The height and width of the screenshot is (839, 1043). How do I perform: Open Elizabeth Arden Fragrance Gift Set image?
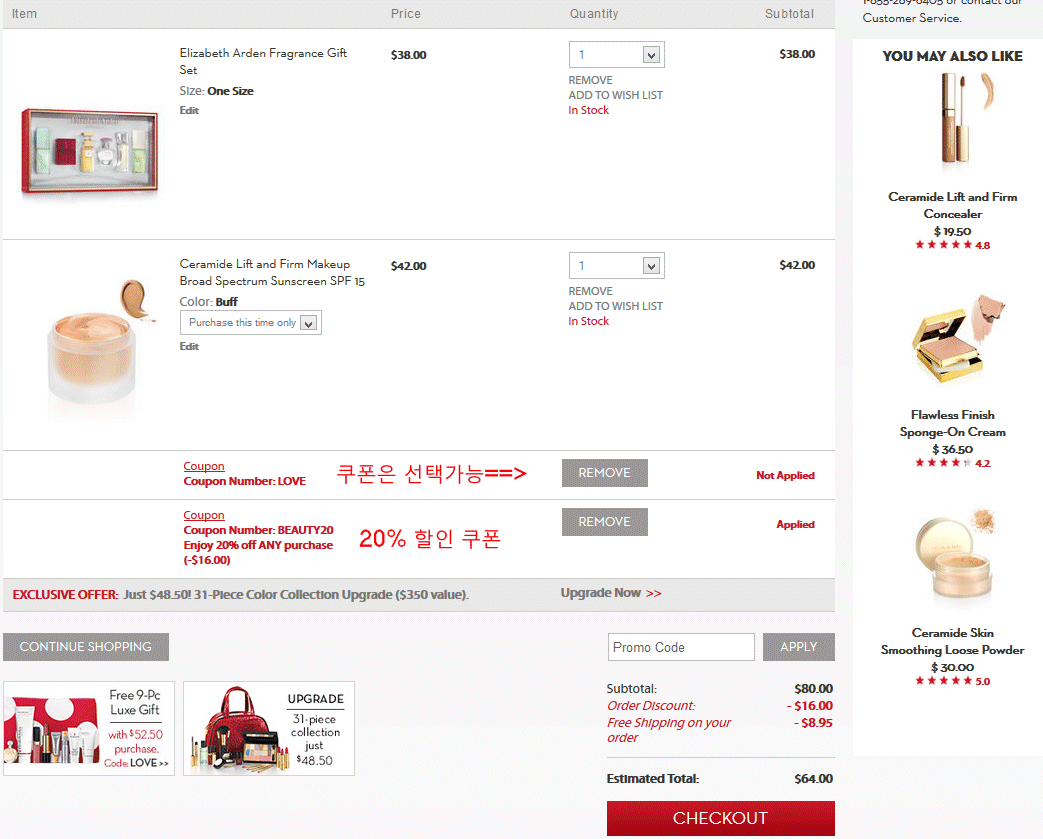(90, 152)
